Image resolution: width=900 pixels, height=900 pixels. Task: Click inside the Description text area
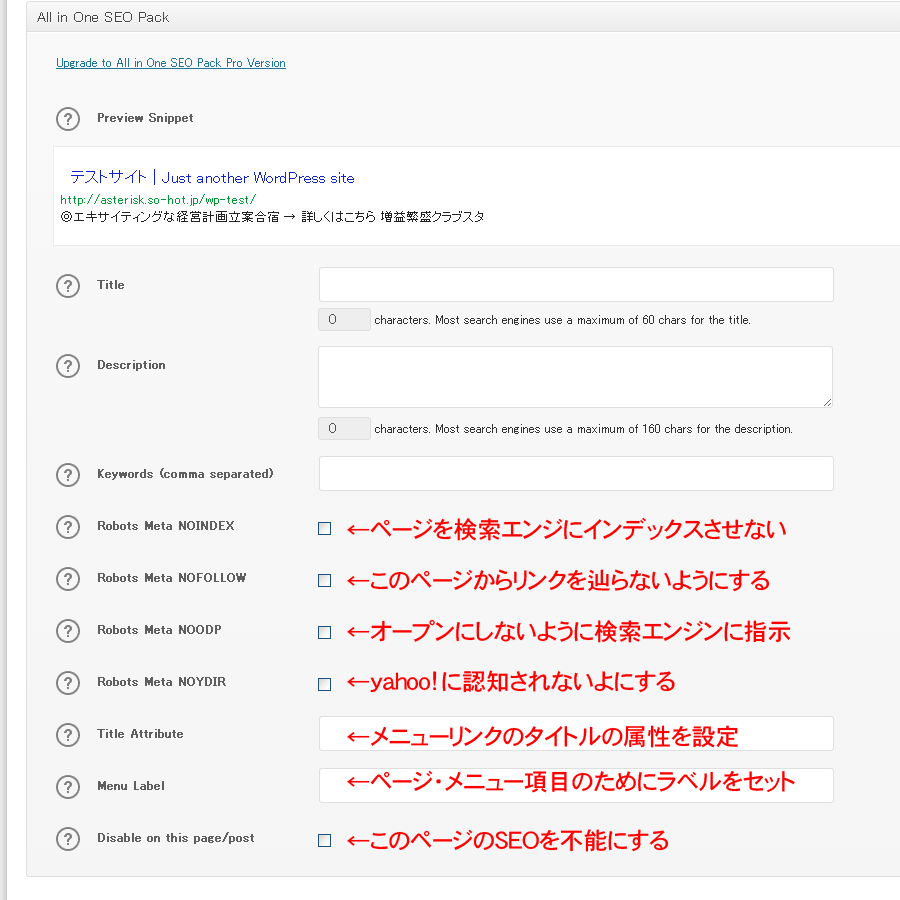(576, 377)
